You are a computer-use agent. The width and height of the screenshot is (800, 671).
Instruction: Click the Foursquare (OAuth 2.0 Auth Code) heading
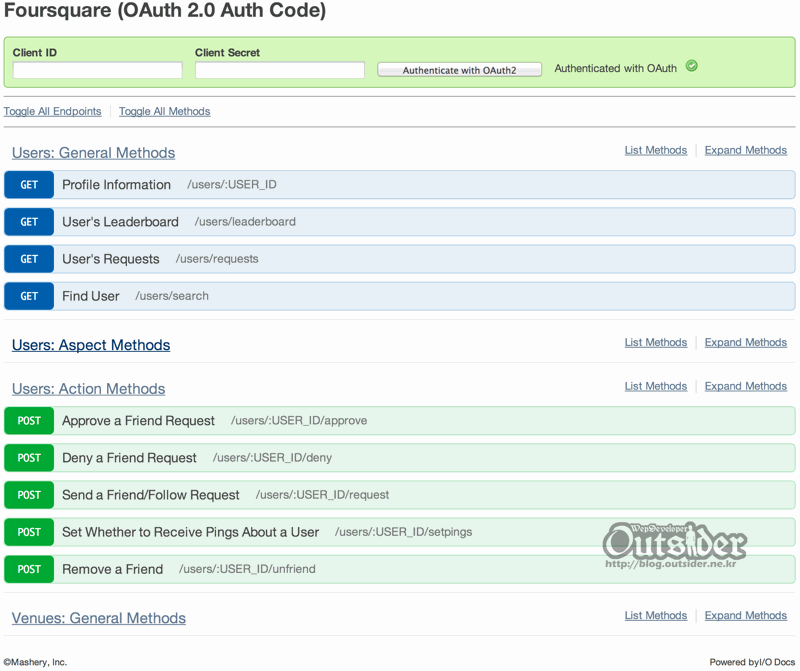pos(165,11)
